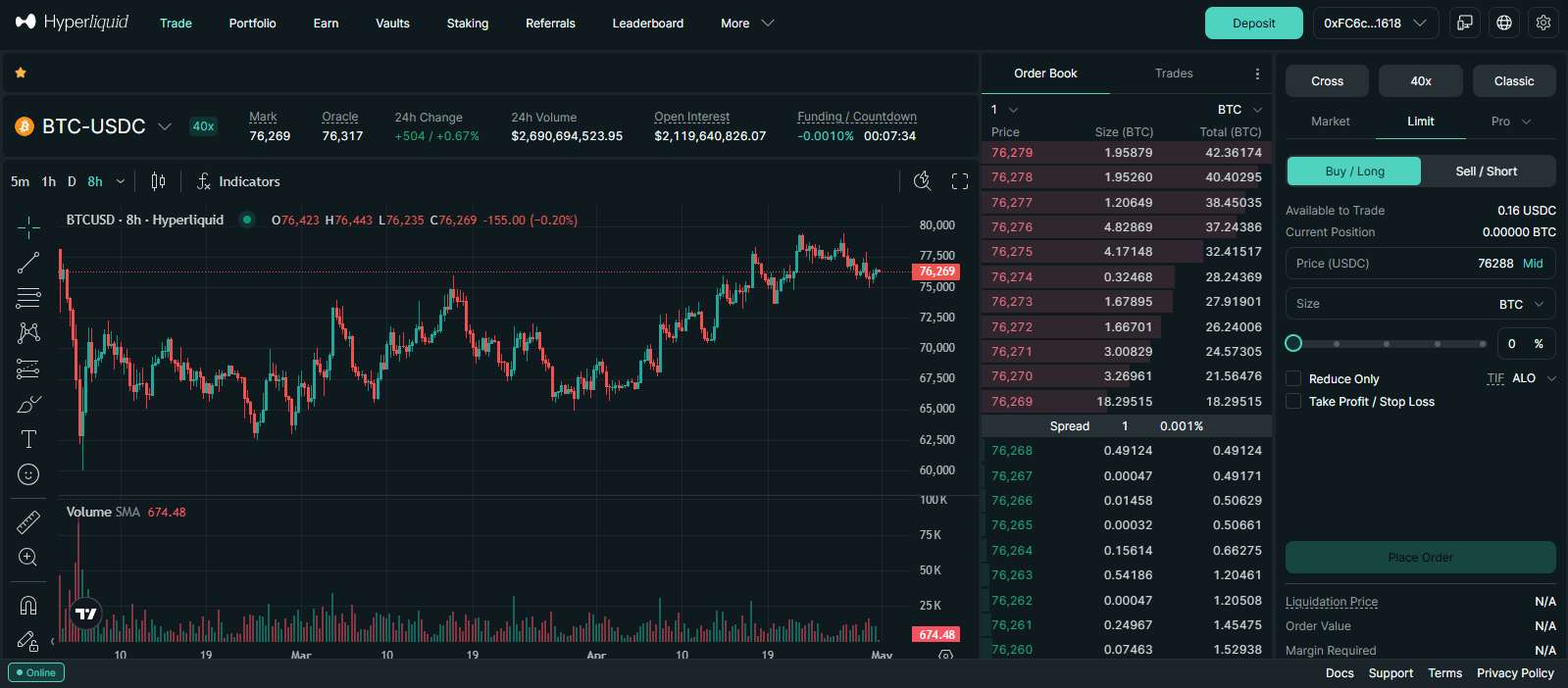The height and width of the screenshot is (688, 1568).
Task: Open the More navigation dropdown
Action: [x=747, y=23]
